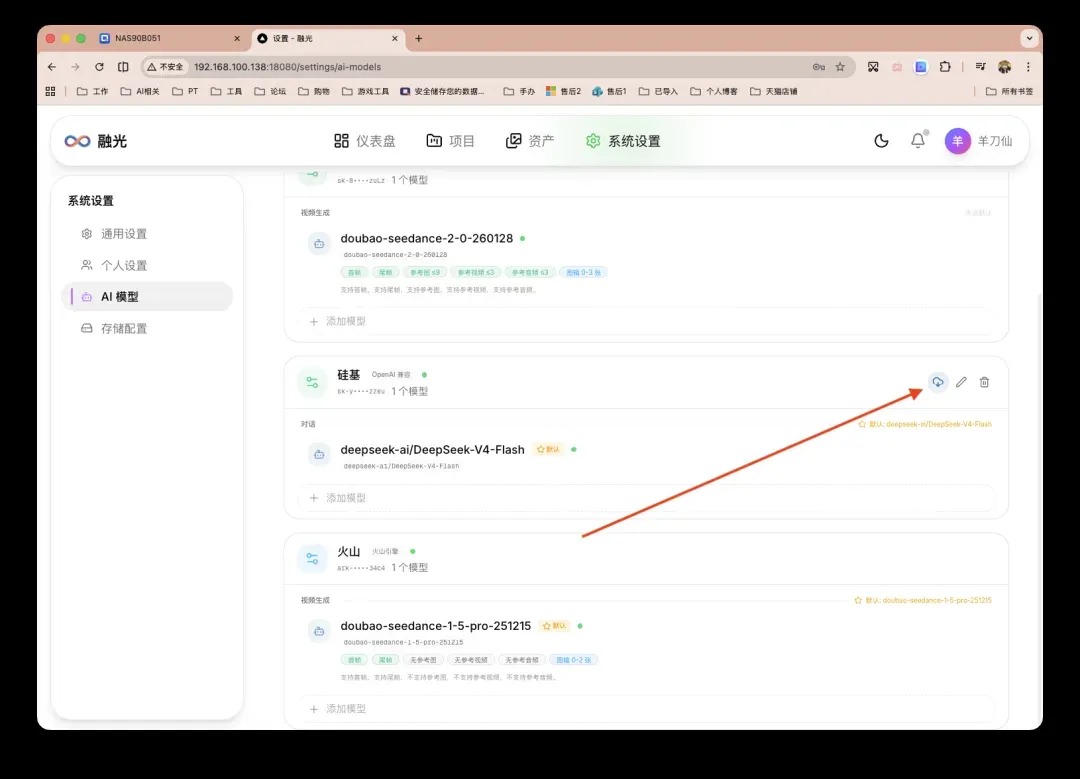Open the browser extensions puzzle icon
1080x779 pixels.
945,67
